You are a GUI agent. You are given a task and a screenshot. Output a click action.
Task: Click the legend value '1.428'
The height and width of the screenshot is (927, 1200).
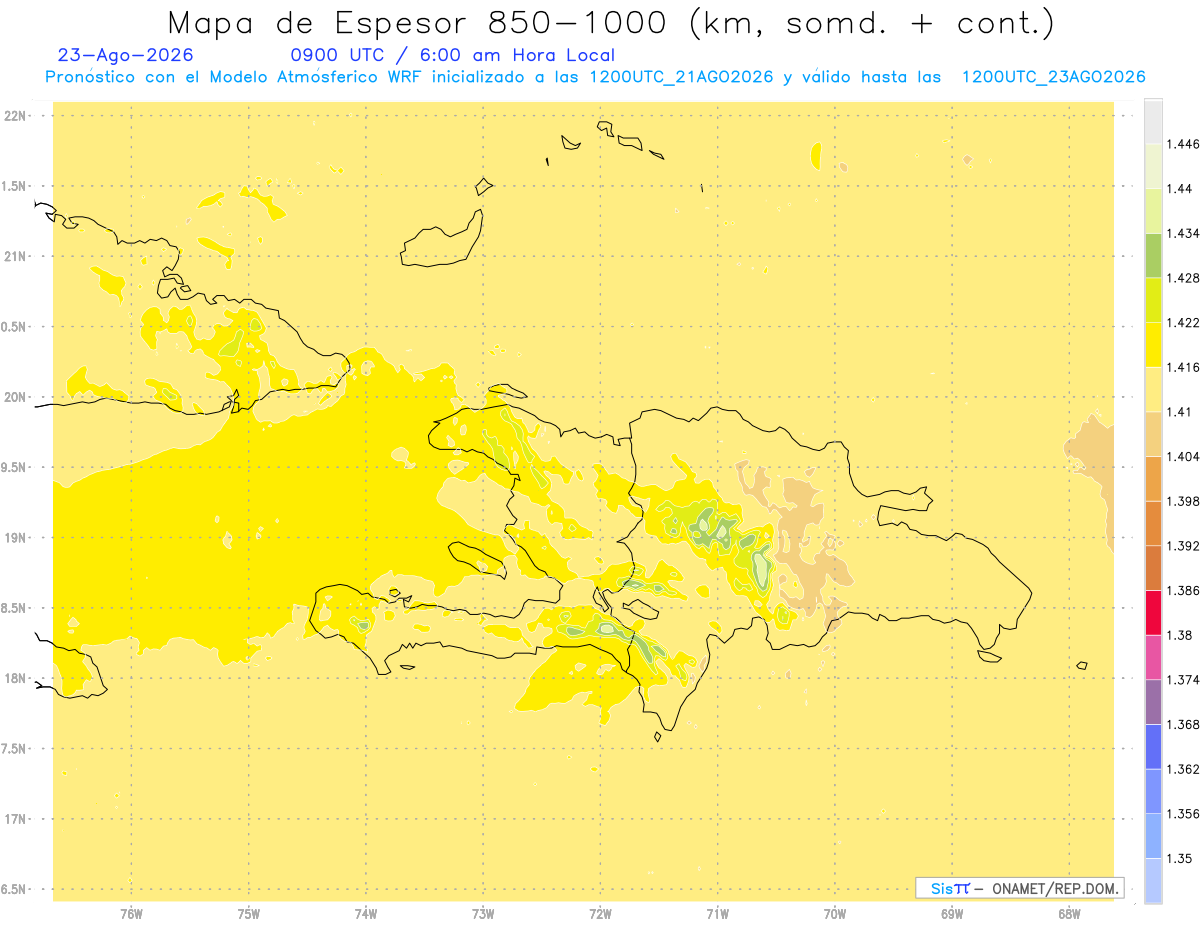(x=1183, y=278)
